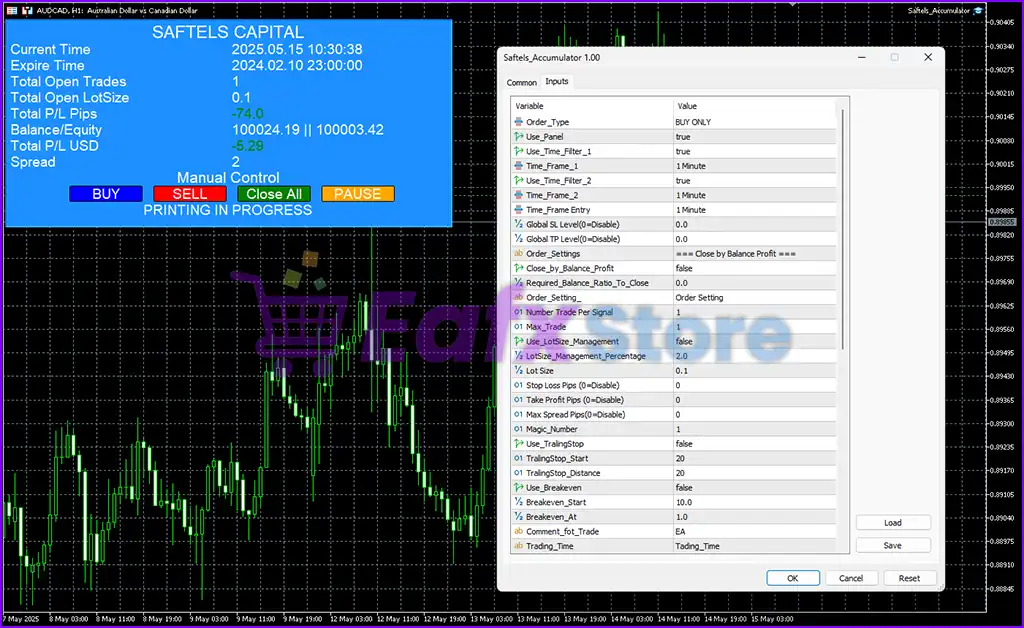The width and height of the screenshot is (1024, 628).
Task: Click the Use_Time_Filter_2 row icon
Action: coord(519,180)
